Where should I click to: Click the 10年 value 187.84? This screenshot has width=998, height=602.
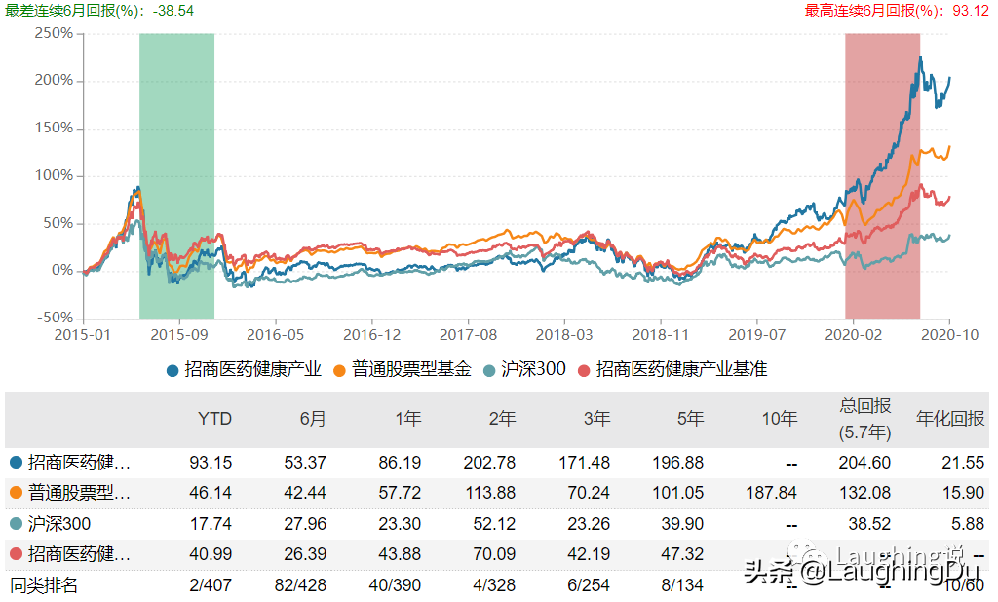[771, 493]
